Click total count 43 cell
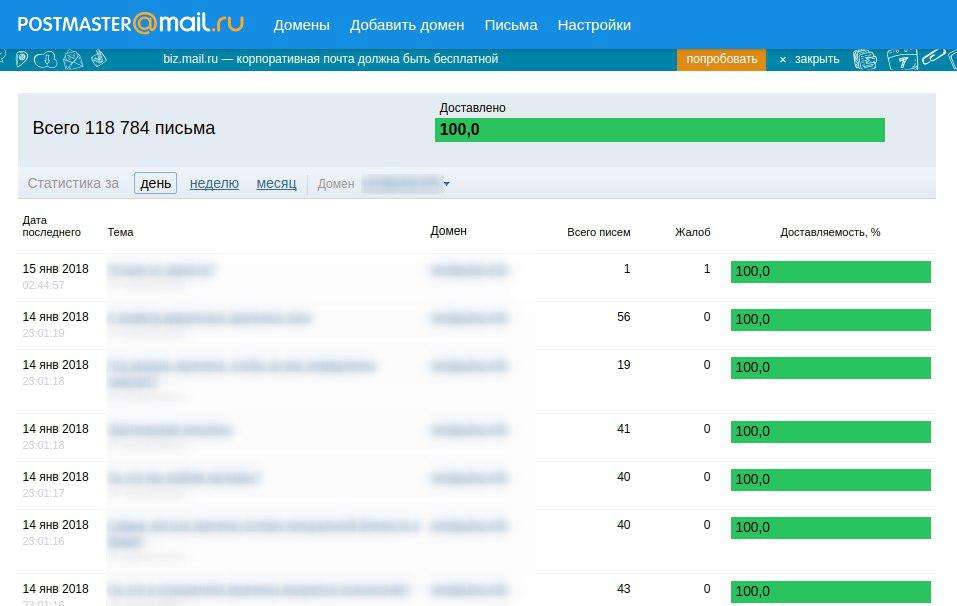 pos(624,589)
